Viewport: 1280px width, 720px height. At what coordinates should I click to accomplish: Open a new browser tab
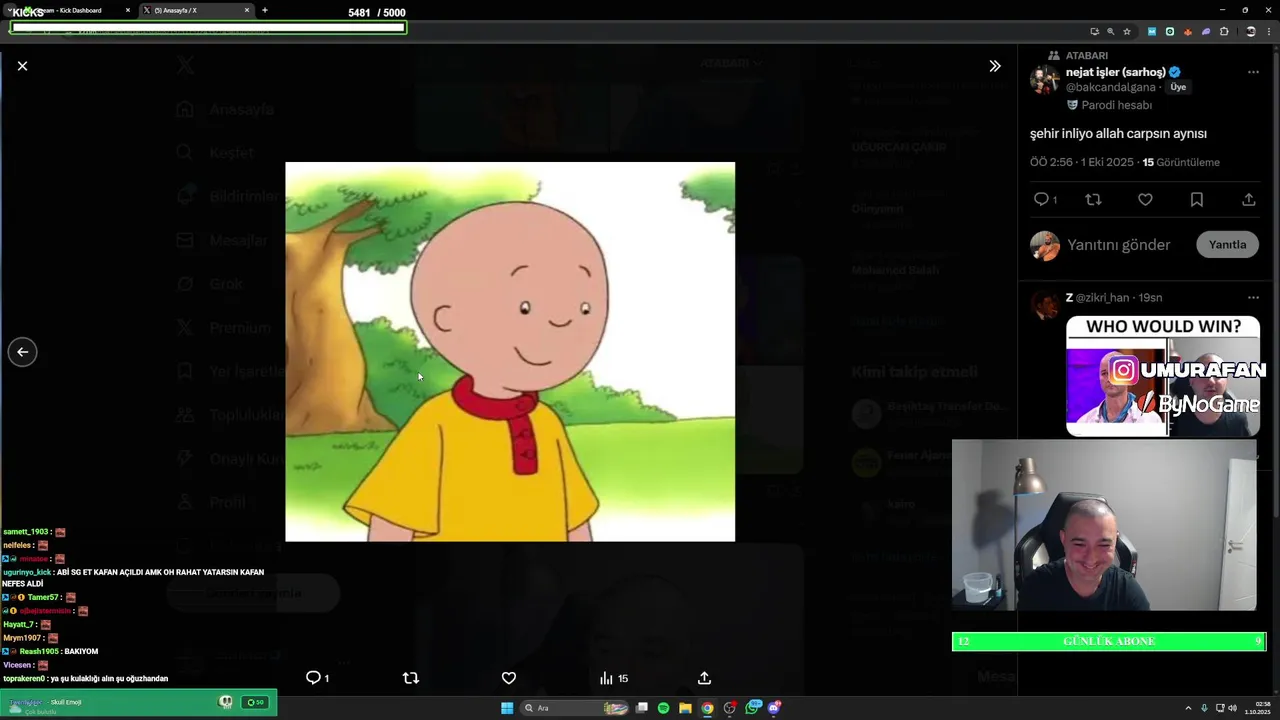(x=265, y=10)
